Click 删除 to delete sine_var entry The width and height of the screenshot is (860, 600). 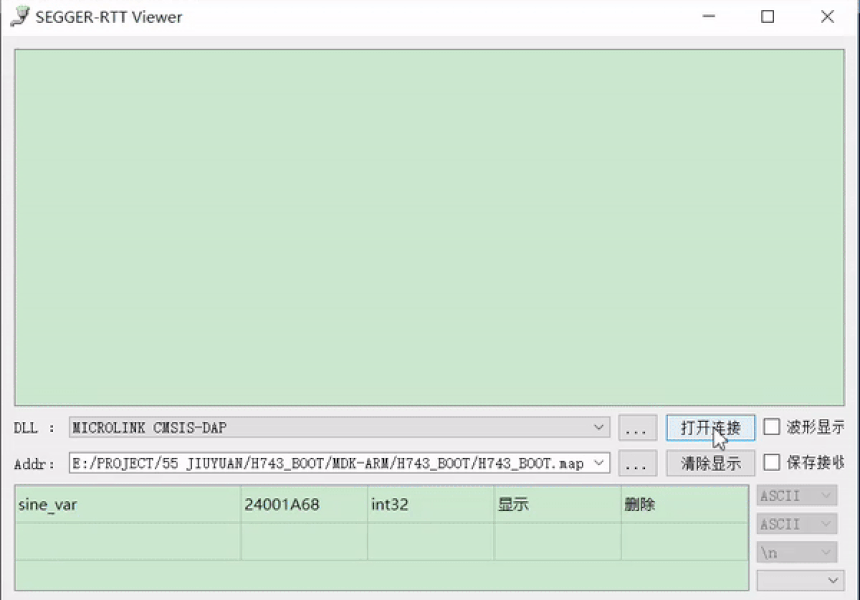pyautogui.click(x=640, y=504)
